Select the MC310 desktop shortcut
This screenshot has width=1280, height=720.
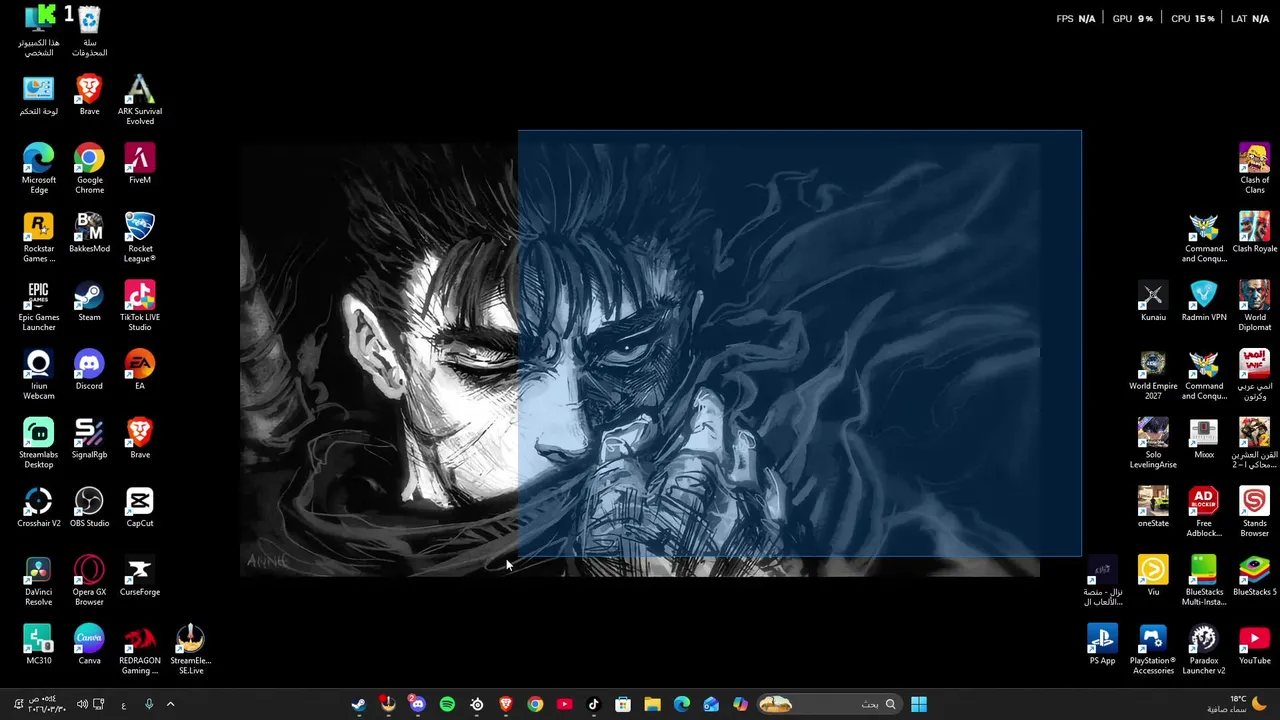[x=39, y=644]
